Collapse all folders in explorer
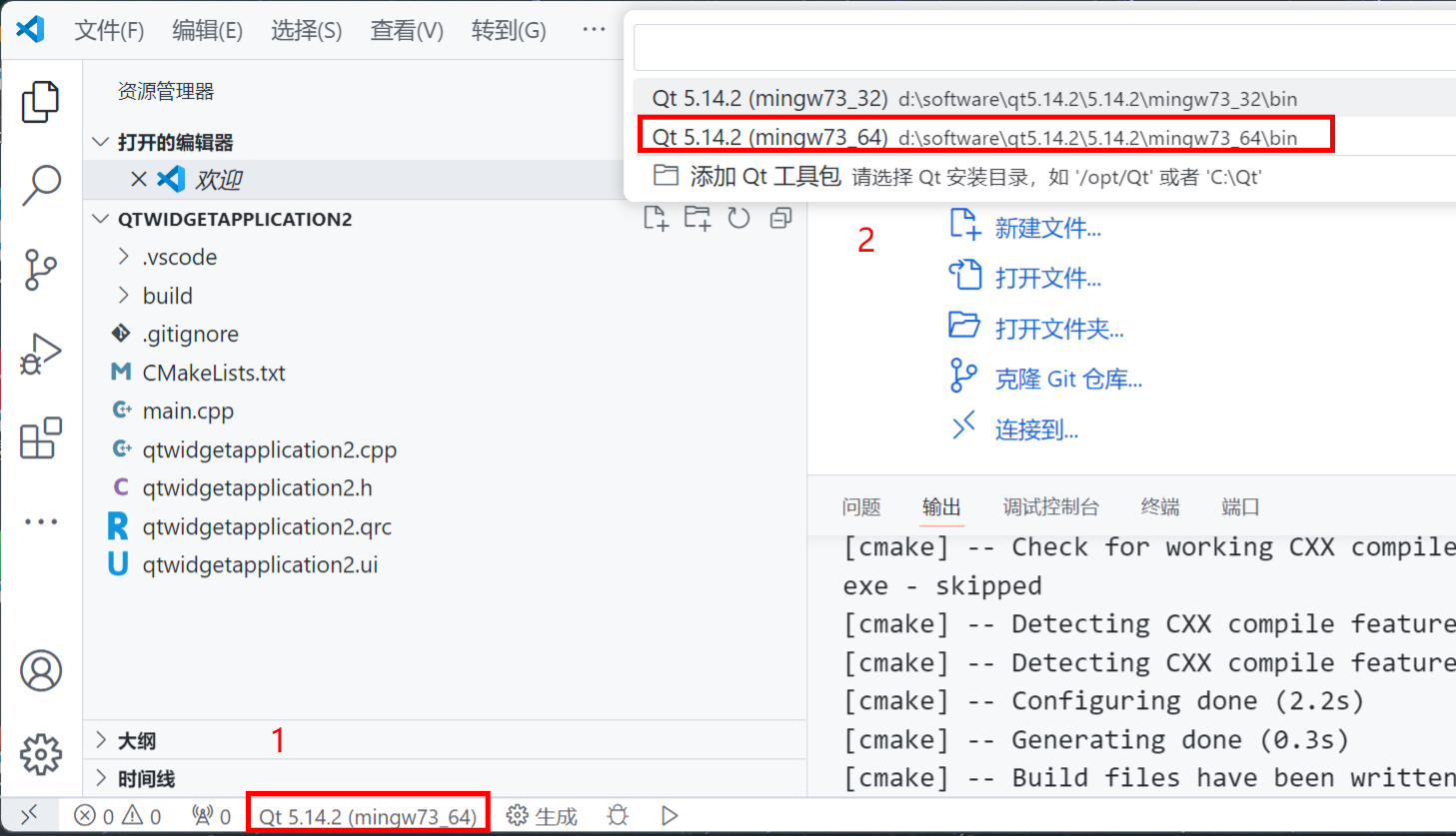Viewport: 1456px width, 836px height. [x=780, y=218]
